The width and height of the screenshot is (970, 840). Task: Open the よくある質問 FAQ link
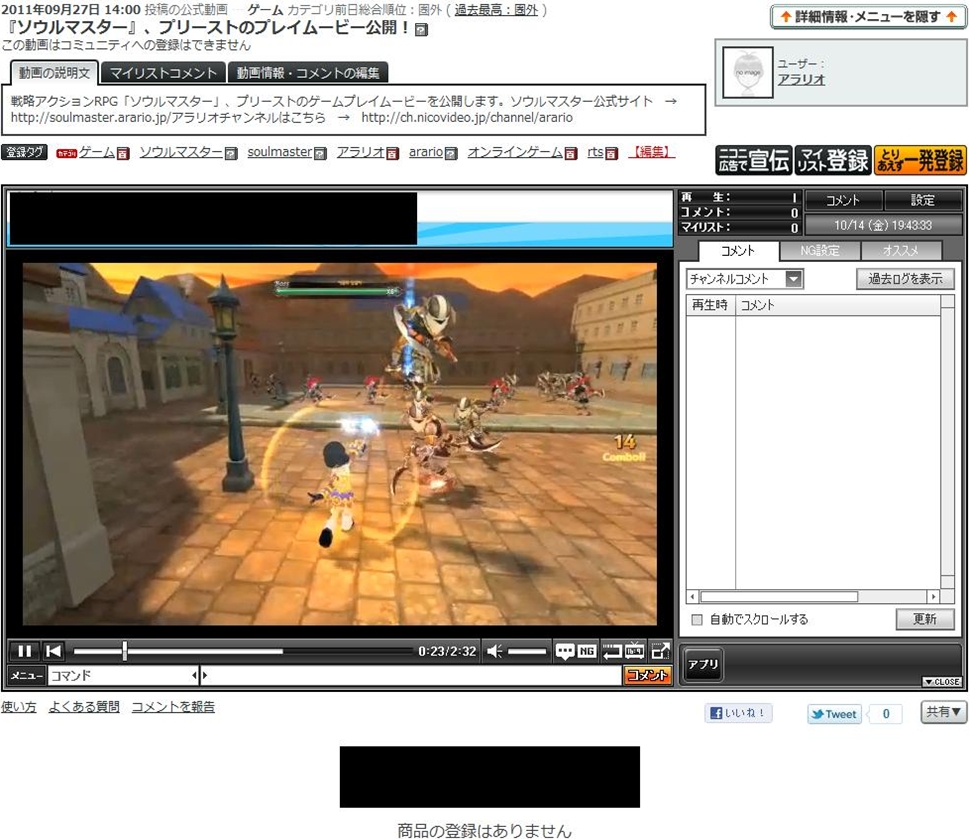84,707
